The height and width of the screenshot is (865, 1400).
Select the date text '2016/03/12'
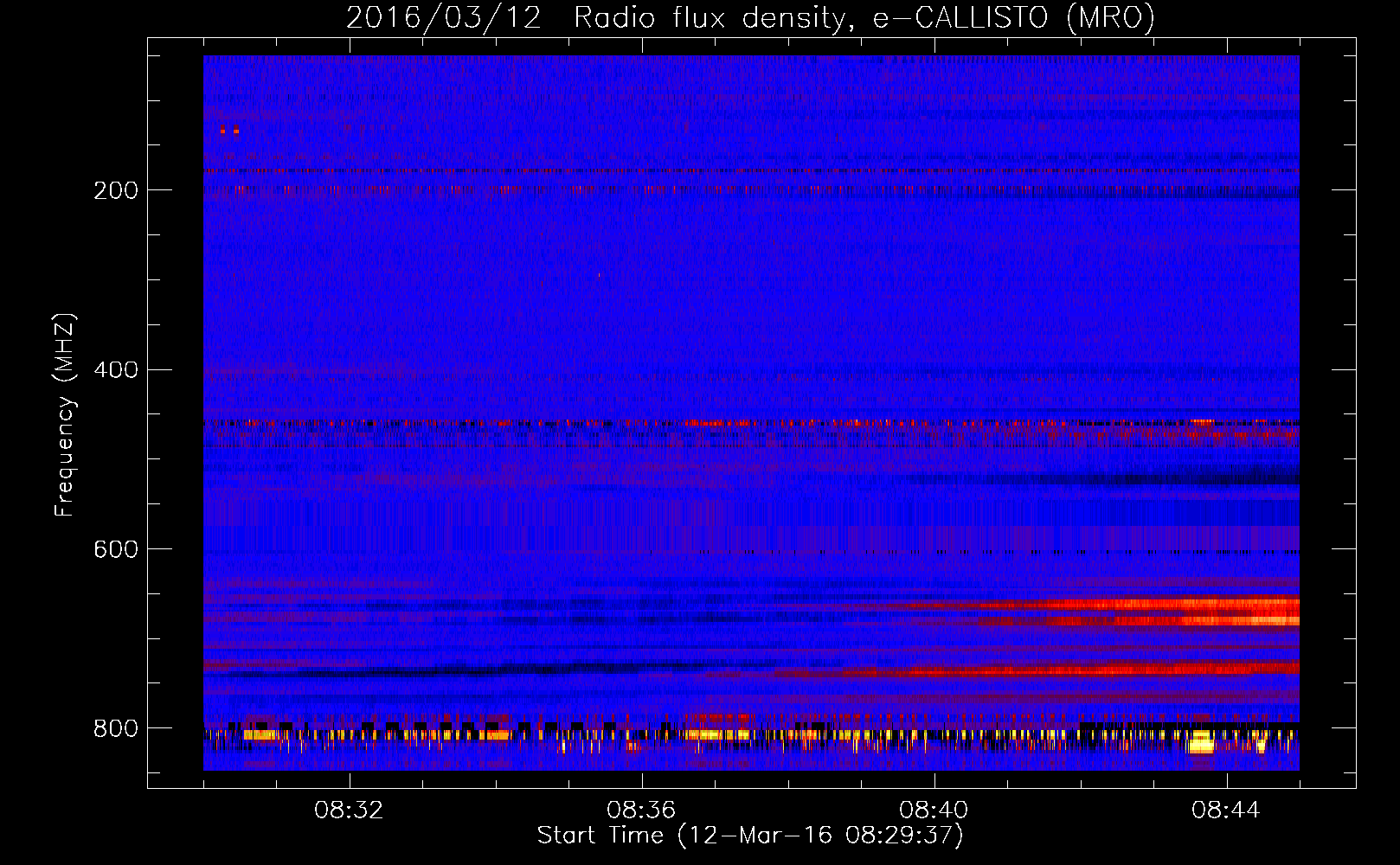(443, 18)
